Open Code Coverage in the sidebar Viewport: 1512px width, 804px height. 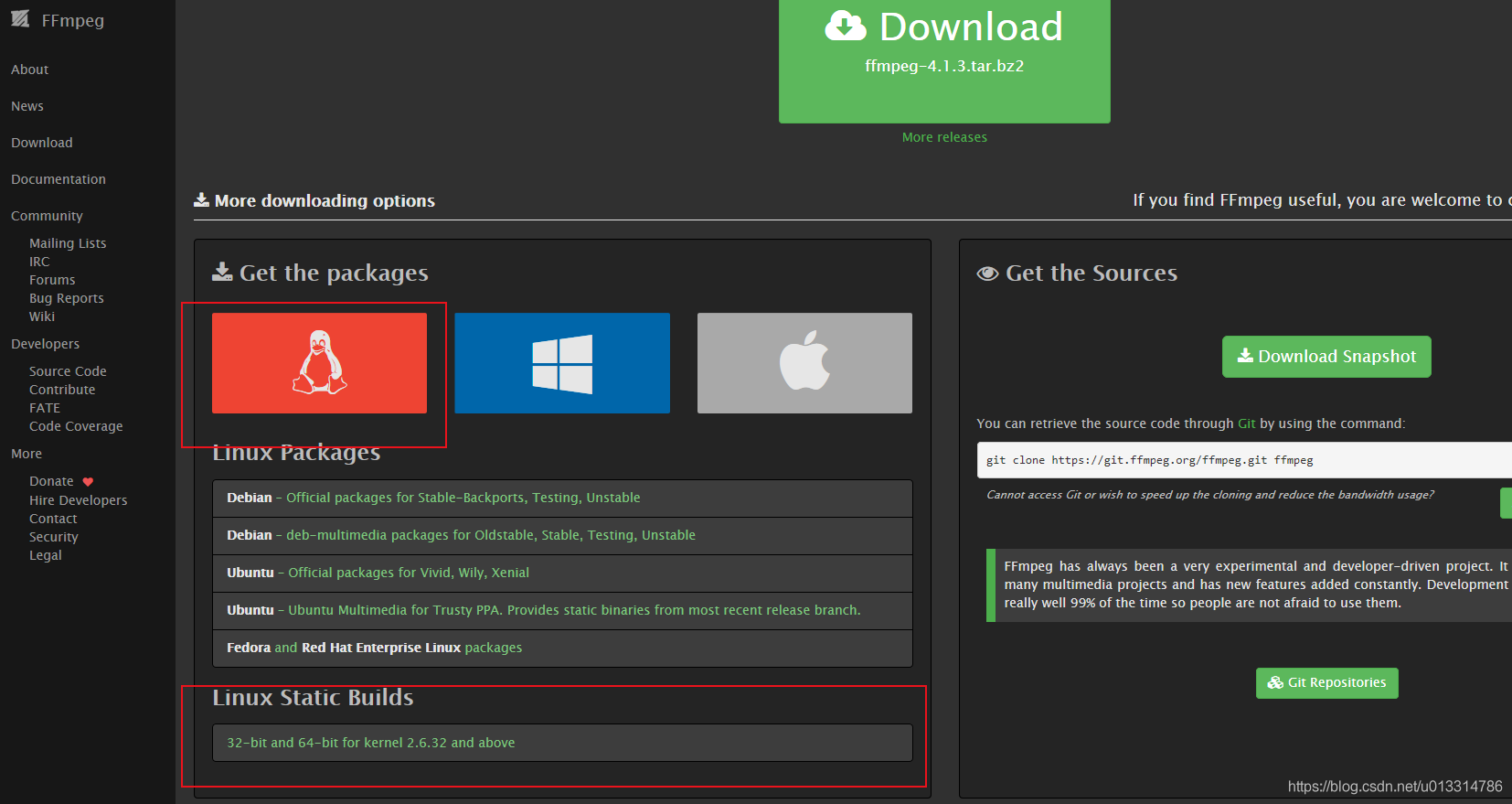[x=76, y=426]
